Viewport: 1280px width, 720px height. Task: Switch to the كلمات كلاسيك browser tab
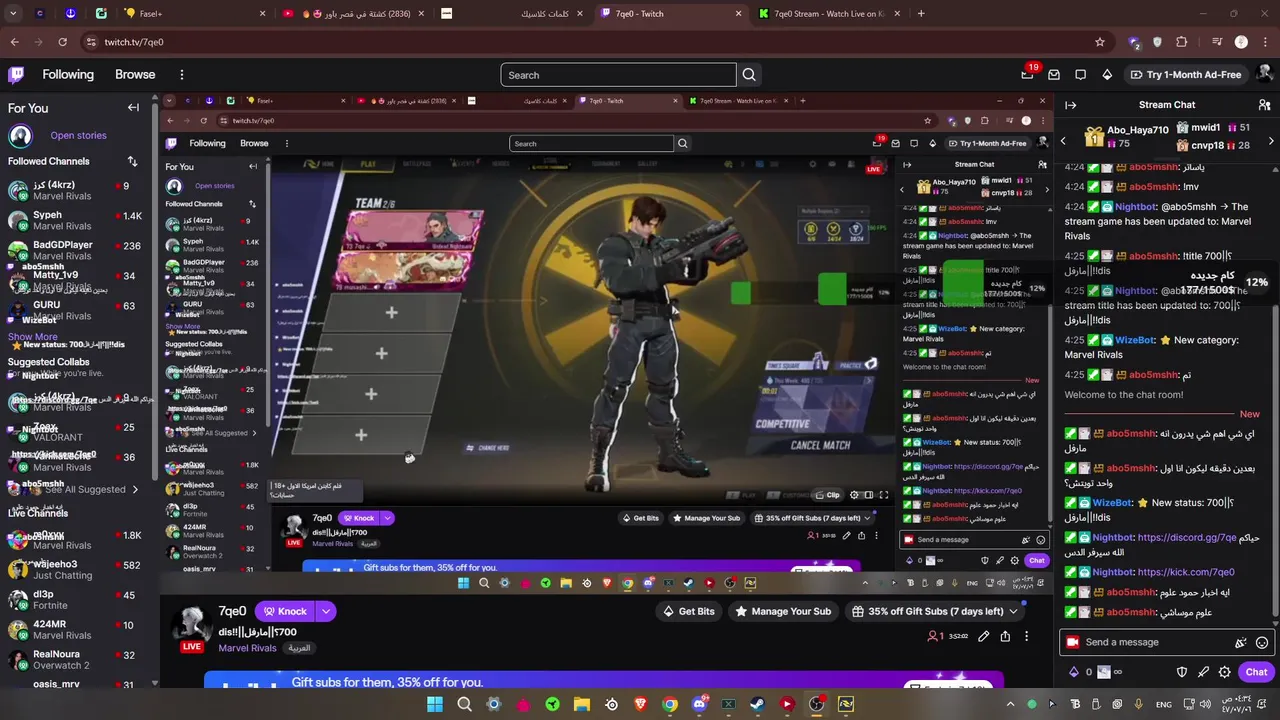coord(513,14)
